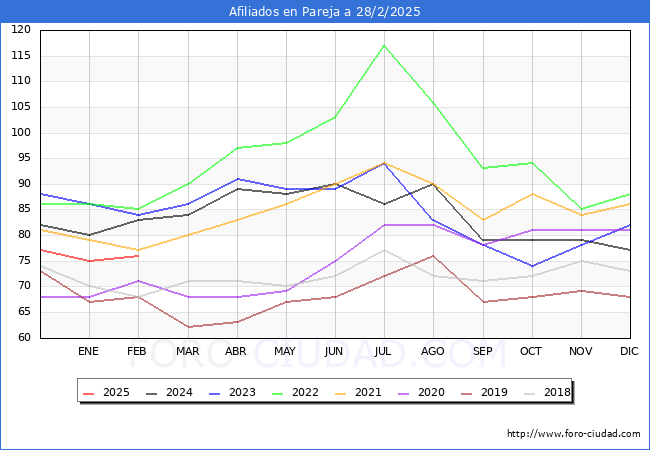650x450 pixels.
Task: Click the OCT month axis label
Action: click(x=531, y=351)
